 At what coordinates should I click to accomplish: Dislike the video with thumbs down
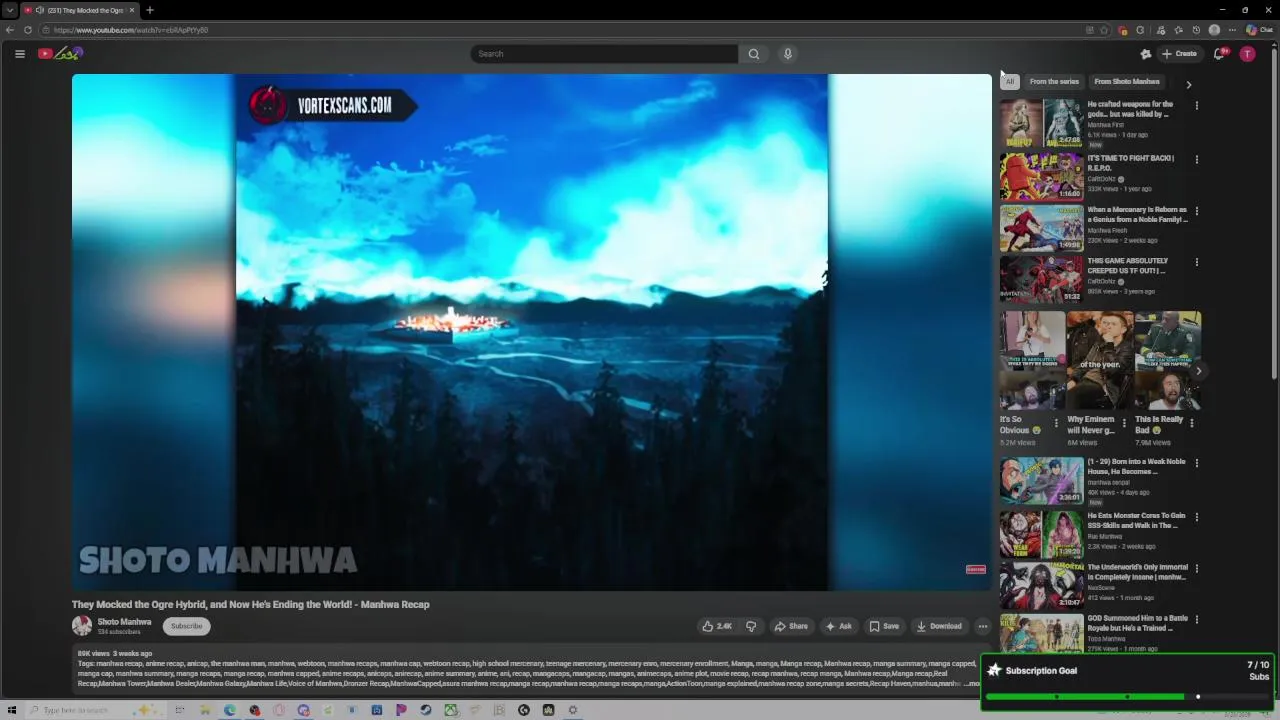pyautogui.click(x=751, y=626)
